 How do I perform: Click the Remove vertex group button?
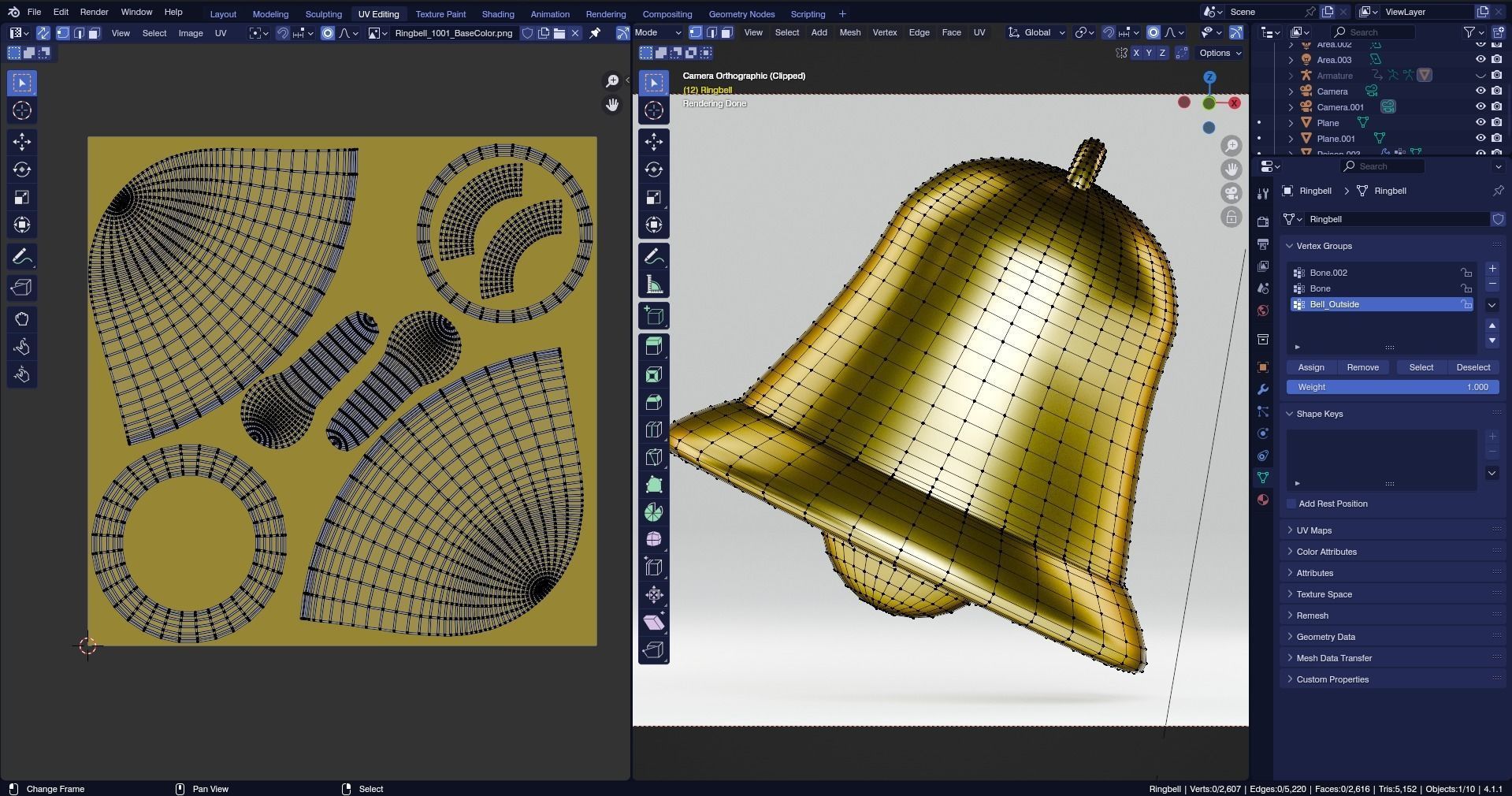tap(1362, 367)
